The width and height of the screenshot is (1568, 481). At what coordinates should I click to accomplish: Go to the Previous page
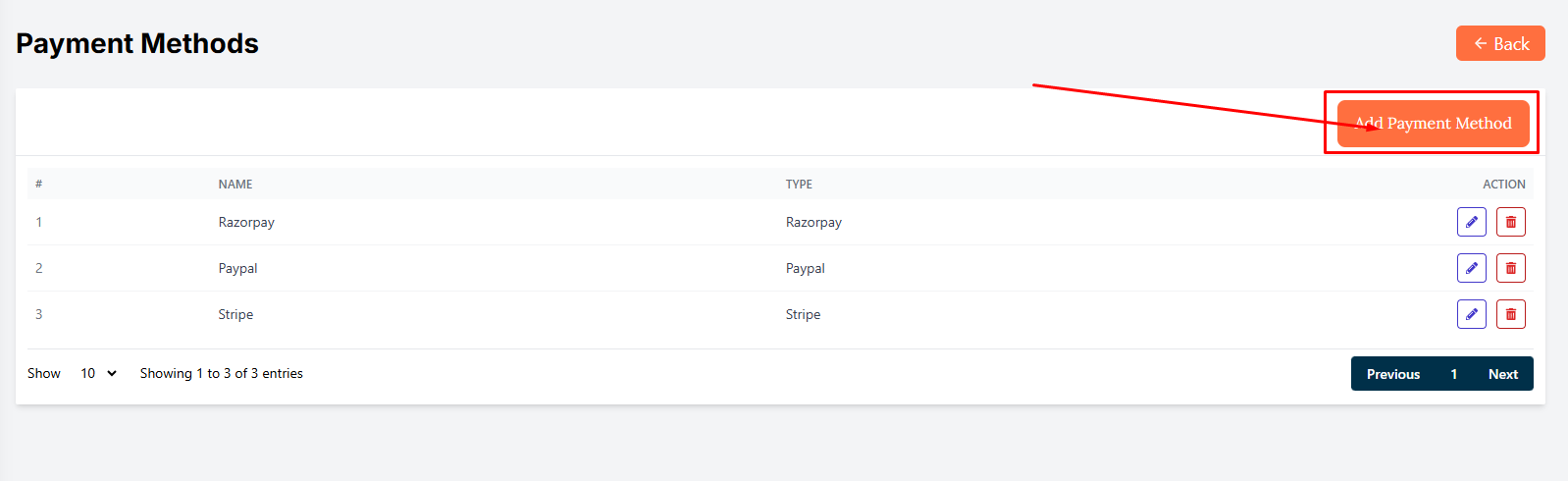[1392, 374]
